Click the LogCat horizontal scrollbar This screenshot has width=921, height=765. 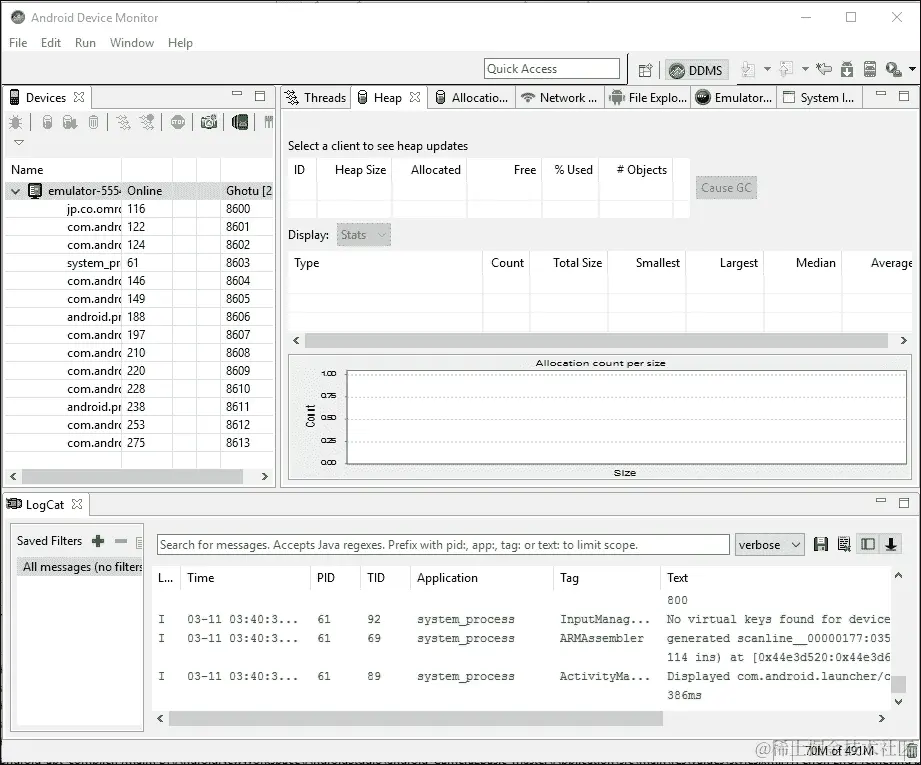tap(416, 719)
